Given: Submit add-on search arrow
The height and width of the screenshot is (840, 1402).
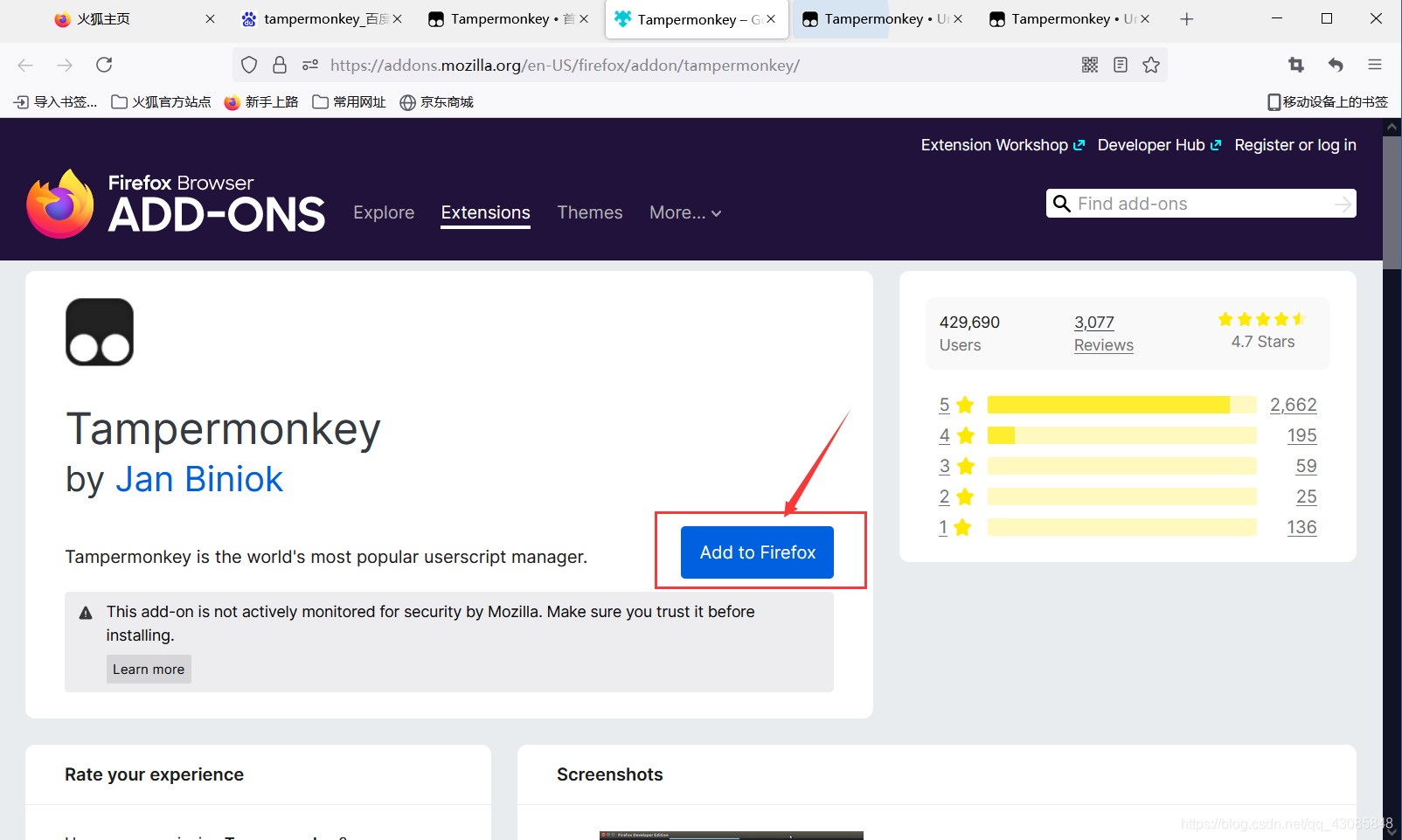Looking at the screenshot, I should (x=1343, y=204).
